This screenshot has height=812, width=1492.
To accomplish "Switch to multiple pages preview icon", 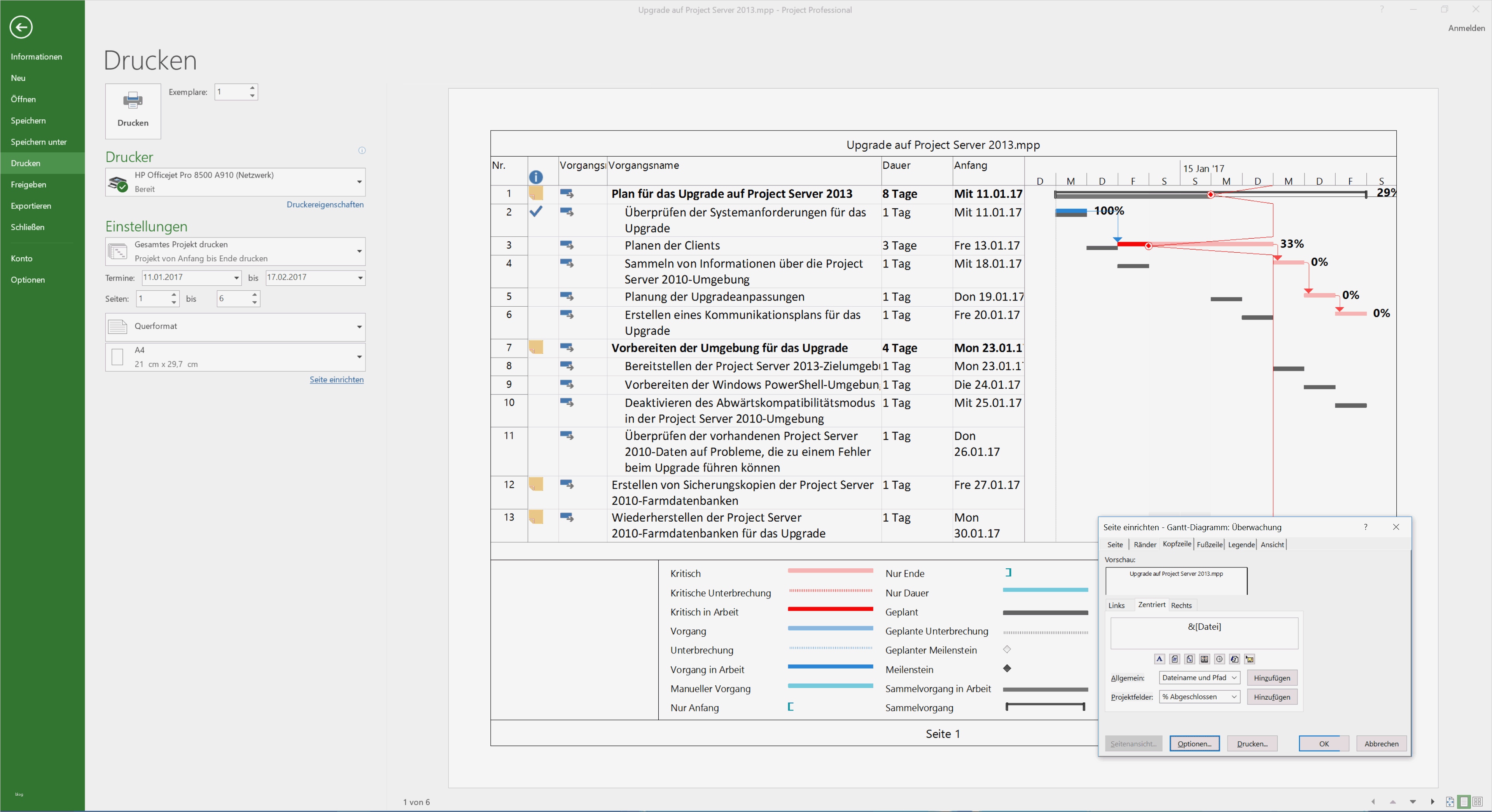I will tap(1478, 802).
